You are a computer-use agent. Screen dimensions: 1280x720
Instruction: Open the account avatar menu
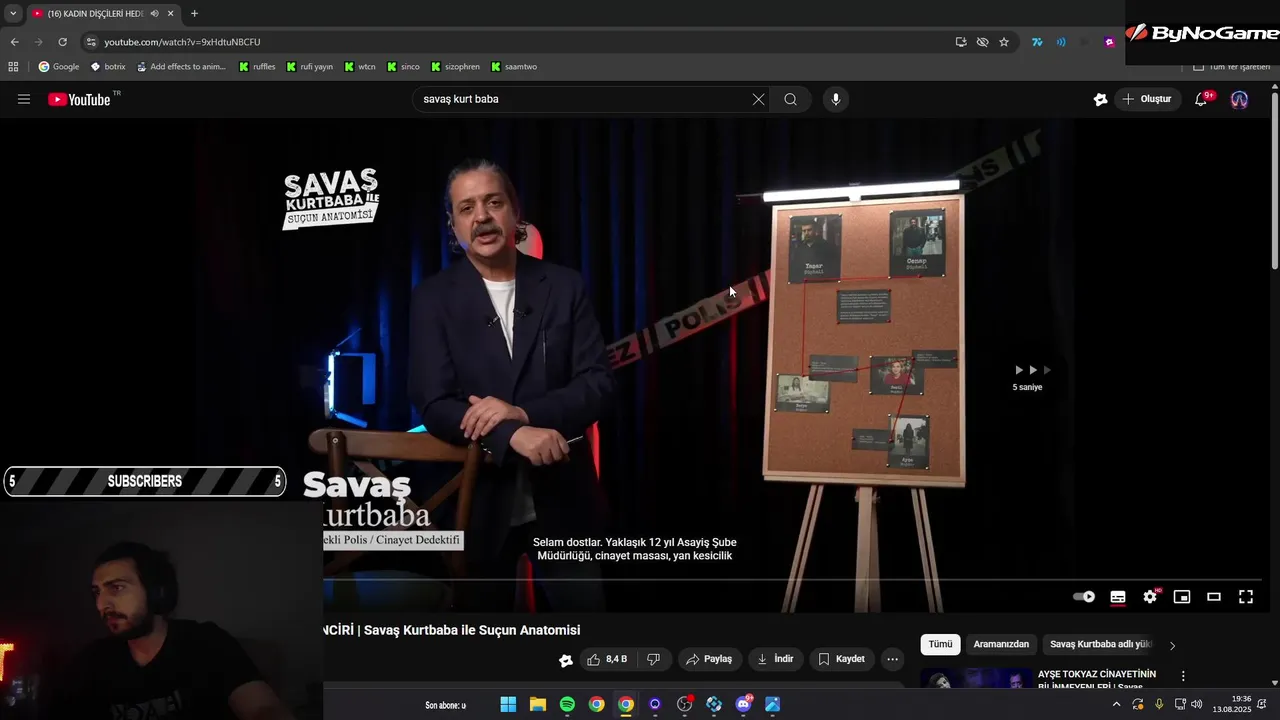(x=1239, y=99)
